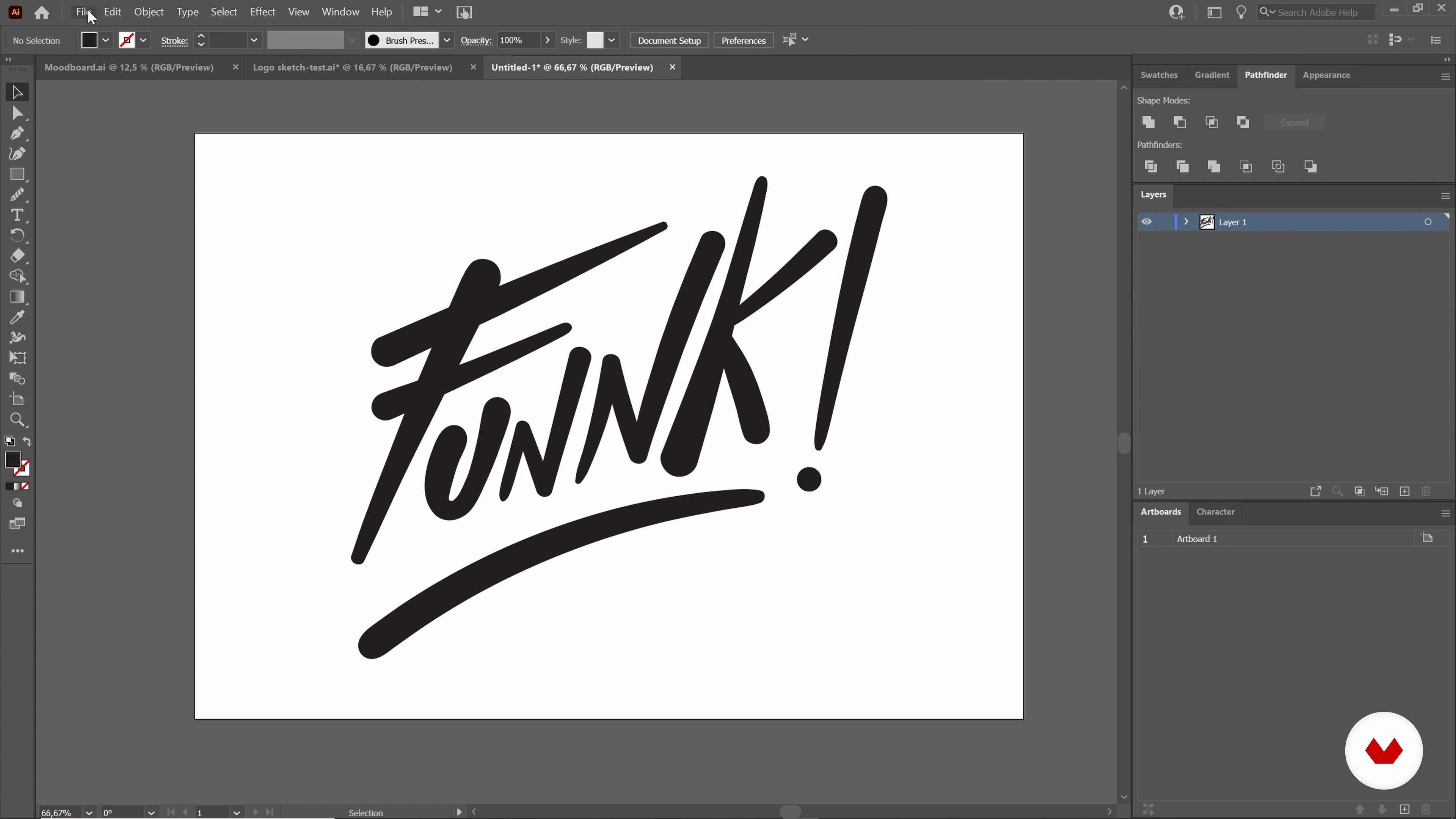
Task: Click the toolbar fill color box
Action: pos(13,460)
